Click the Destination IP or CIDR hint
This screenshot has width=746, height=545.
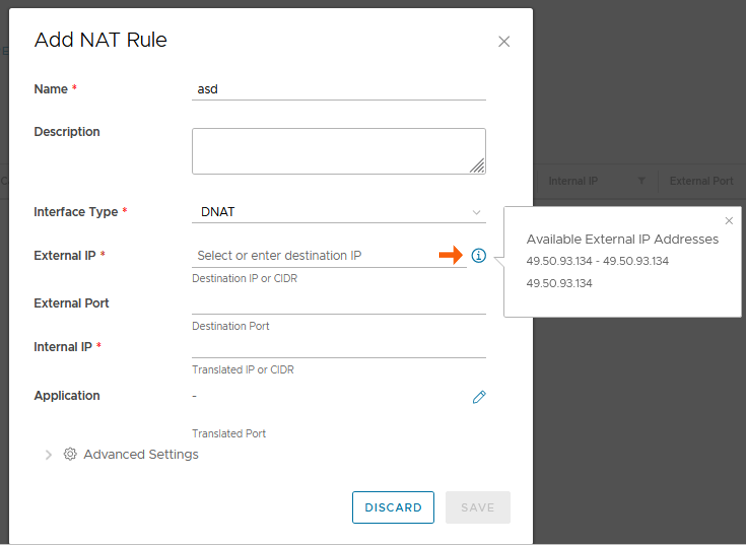click(245, 278)
